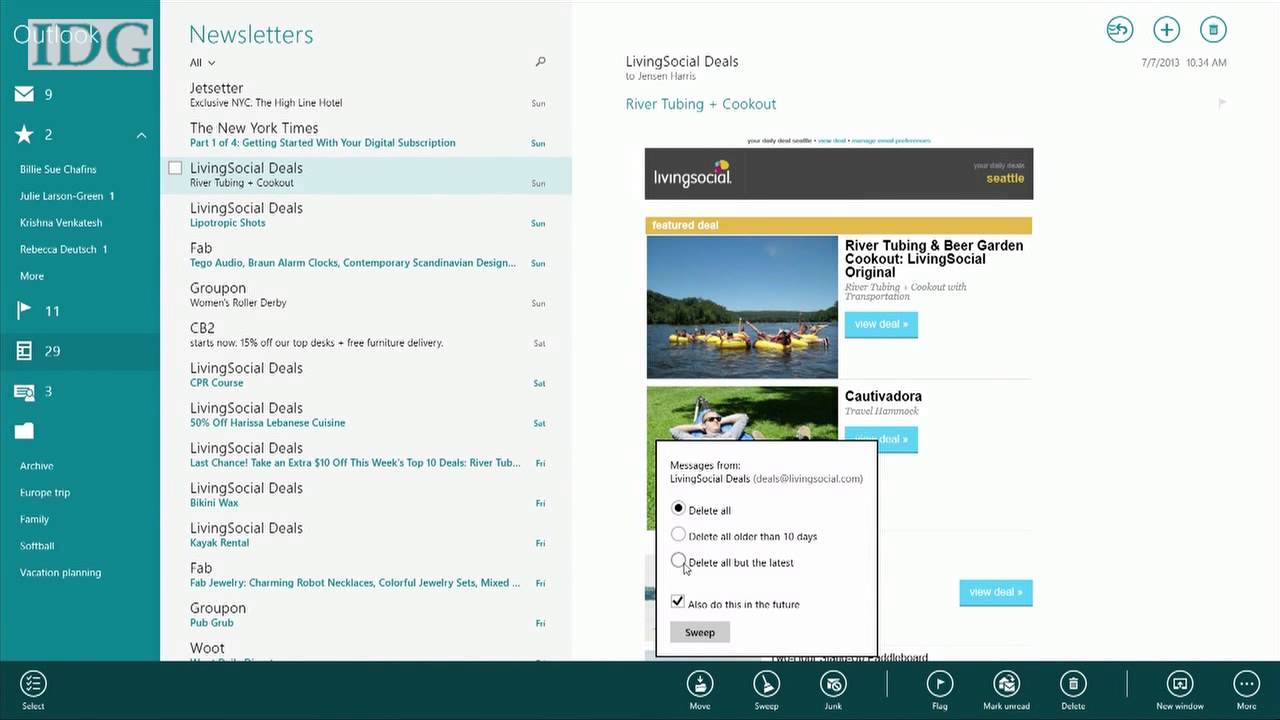Show More favorite contacts
Screen dimensions: 1280x720
click(x=32, y=276)
